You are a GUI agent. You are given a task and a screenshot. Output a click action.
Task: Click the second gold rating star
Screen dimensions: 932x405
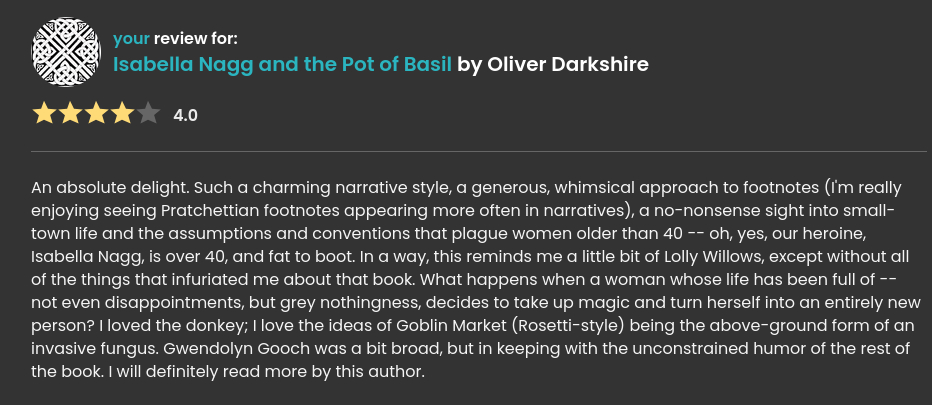pos(70,113)
